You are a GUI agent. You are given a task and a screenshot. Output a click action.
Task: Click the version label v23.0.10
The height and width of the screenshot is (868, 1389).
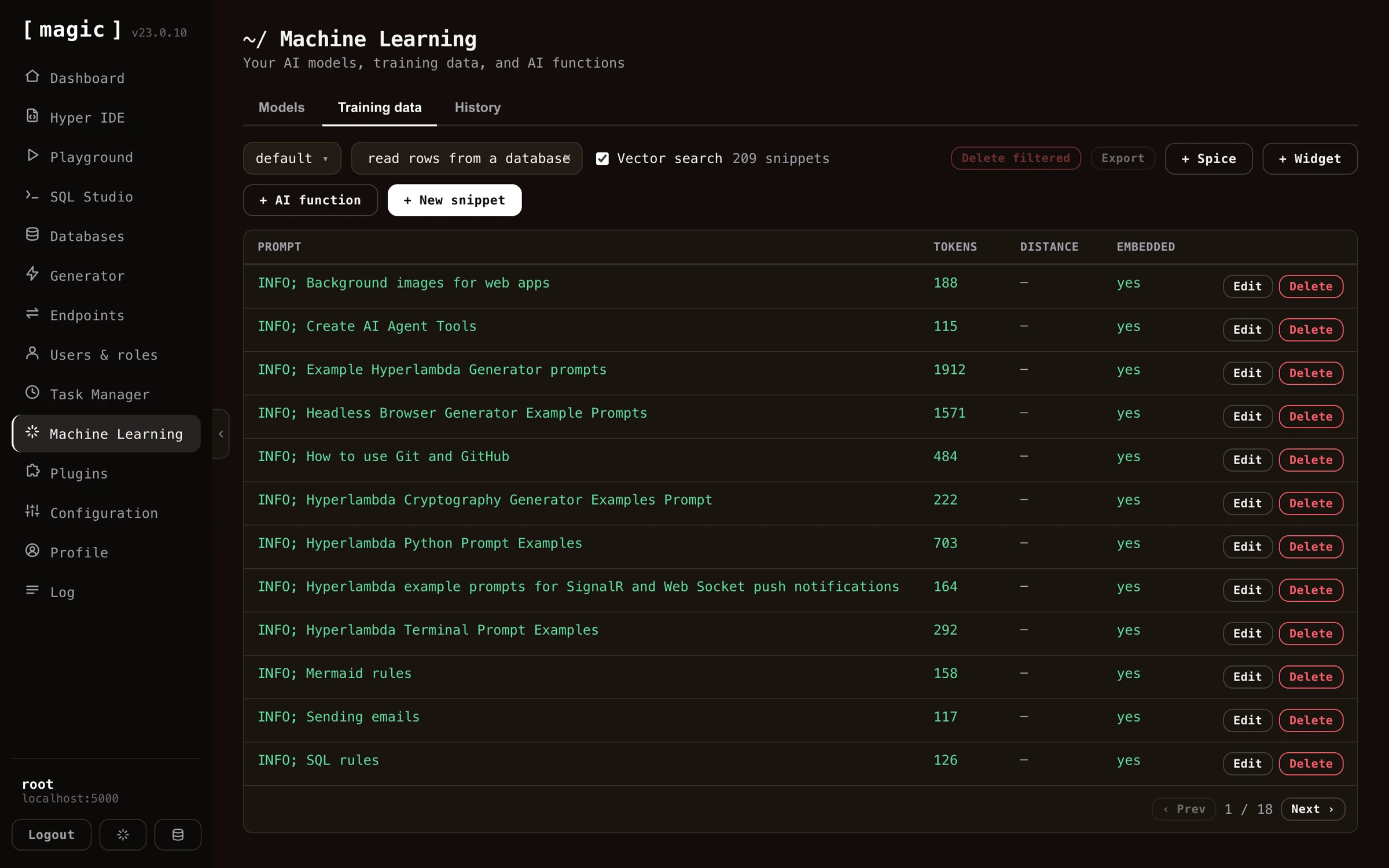[x=159, y=33]
